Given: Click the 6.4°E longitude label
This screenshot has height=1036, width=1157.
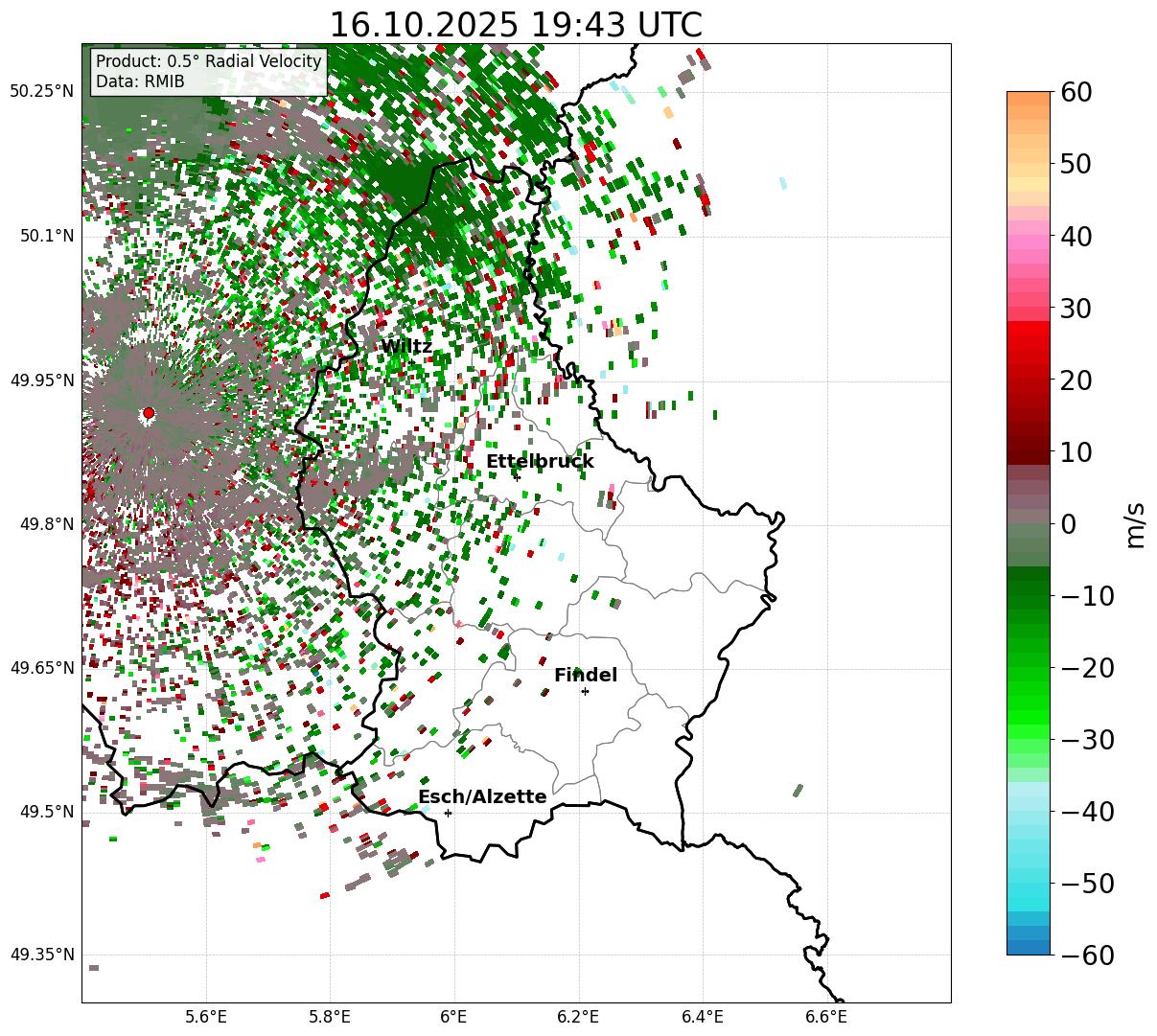Looking at the screenshot, I should click(x=703, y=1017).
